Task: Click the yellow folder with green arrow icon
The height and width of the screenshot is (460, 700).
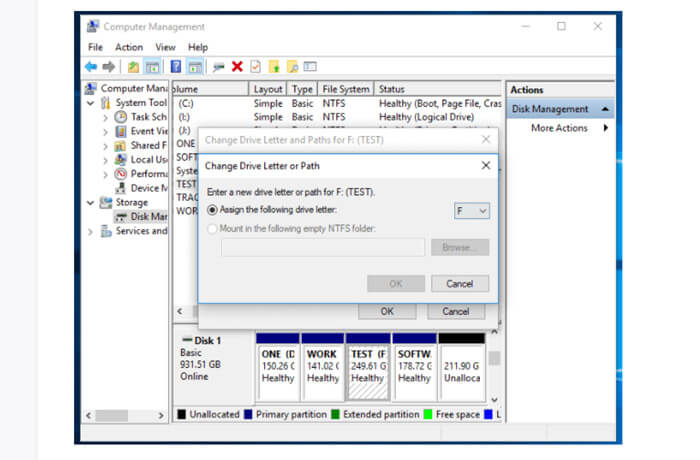Action: [x=274, y=67]
